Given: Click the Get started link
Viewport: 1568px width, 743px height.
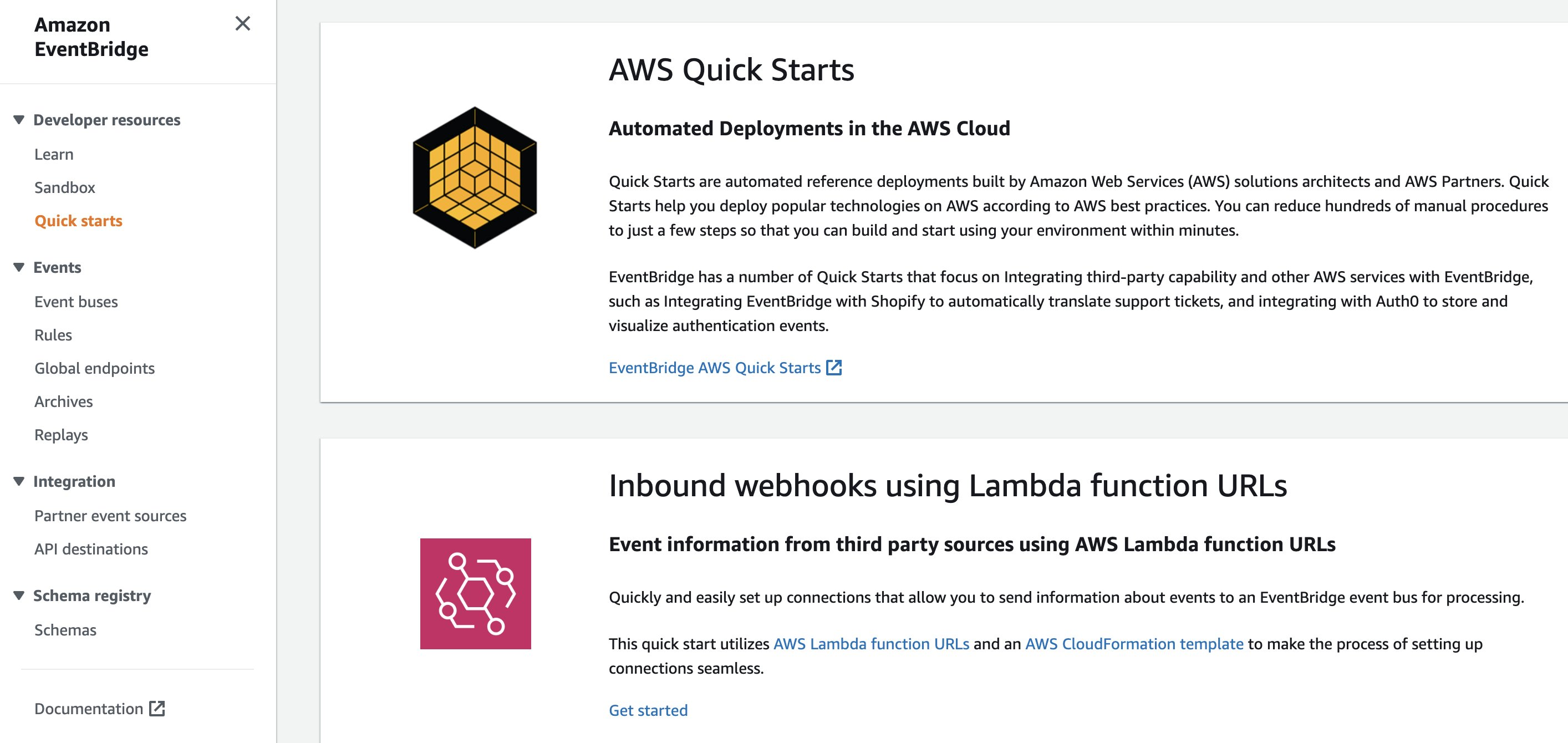Looking at the screenshot, I should click(x=648, y=711).
